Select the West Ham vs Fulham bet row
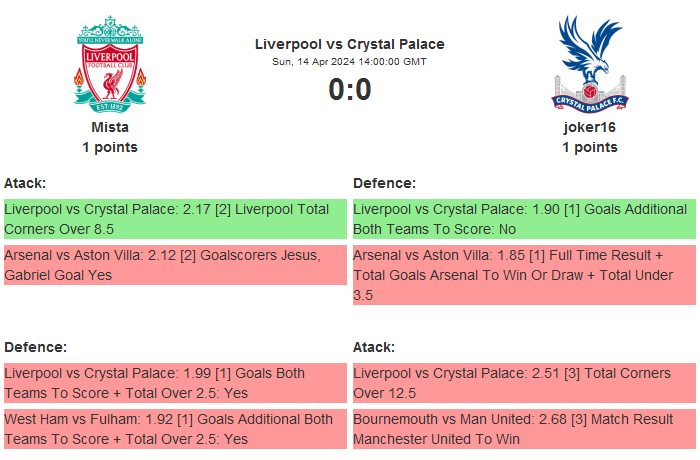Image resolution: width=700 pixels, height=460 pixels. tap(175, 429)
